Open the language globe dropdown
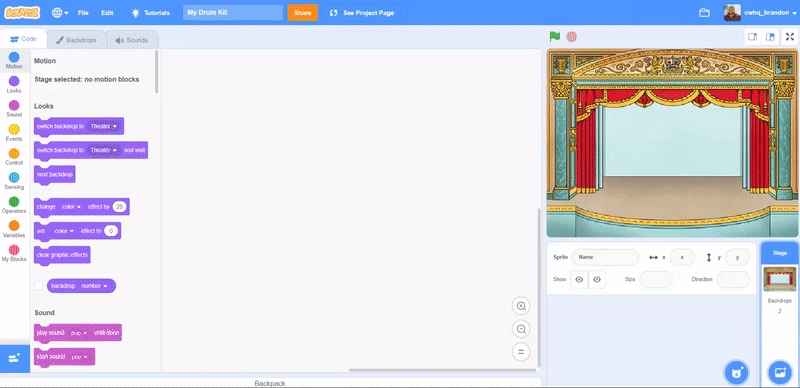This screenshot has width=800, height=388. click(60, 13)
